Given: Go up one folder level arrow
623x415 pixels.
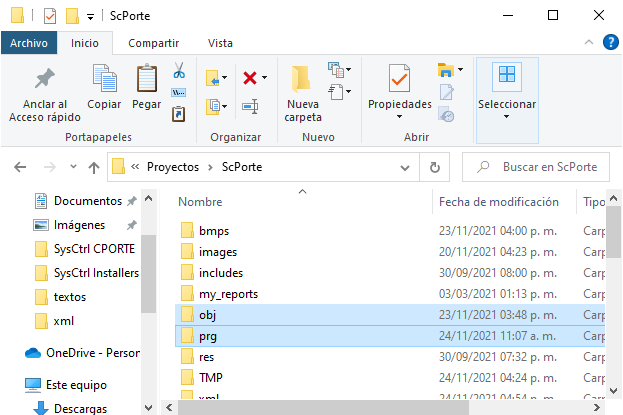Looking at the screenshot, I should (94, 167).
